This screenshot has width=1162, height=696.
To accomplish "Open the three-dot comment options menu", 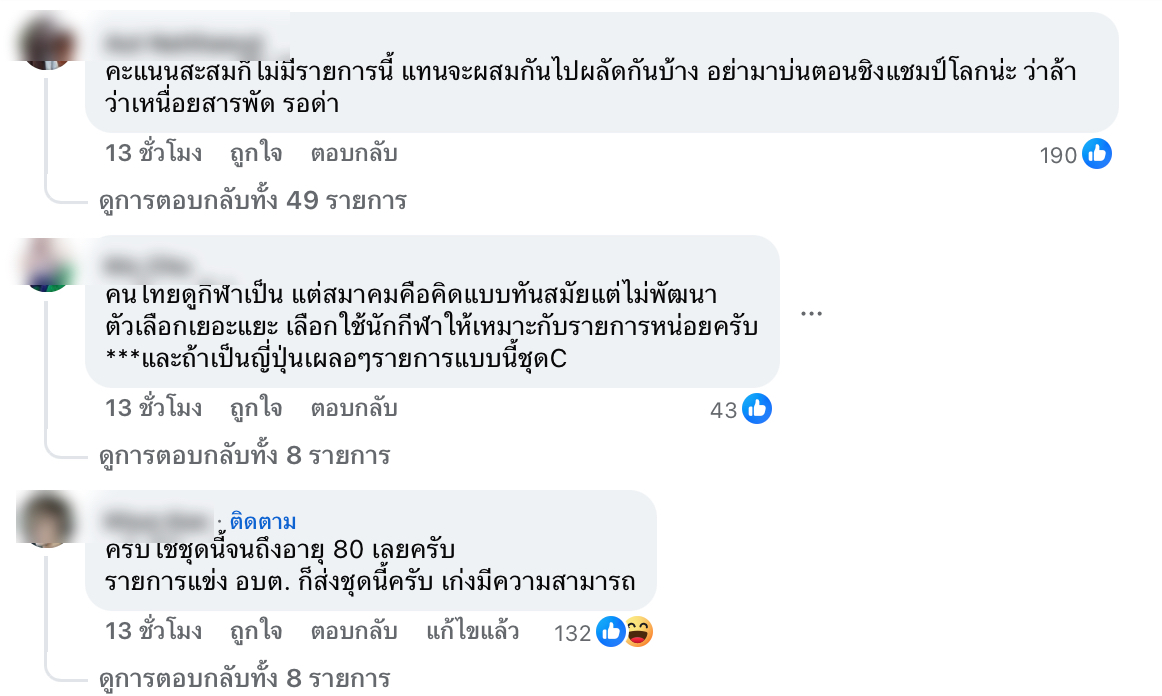I will coord(811,313).
